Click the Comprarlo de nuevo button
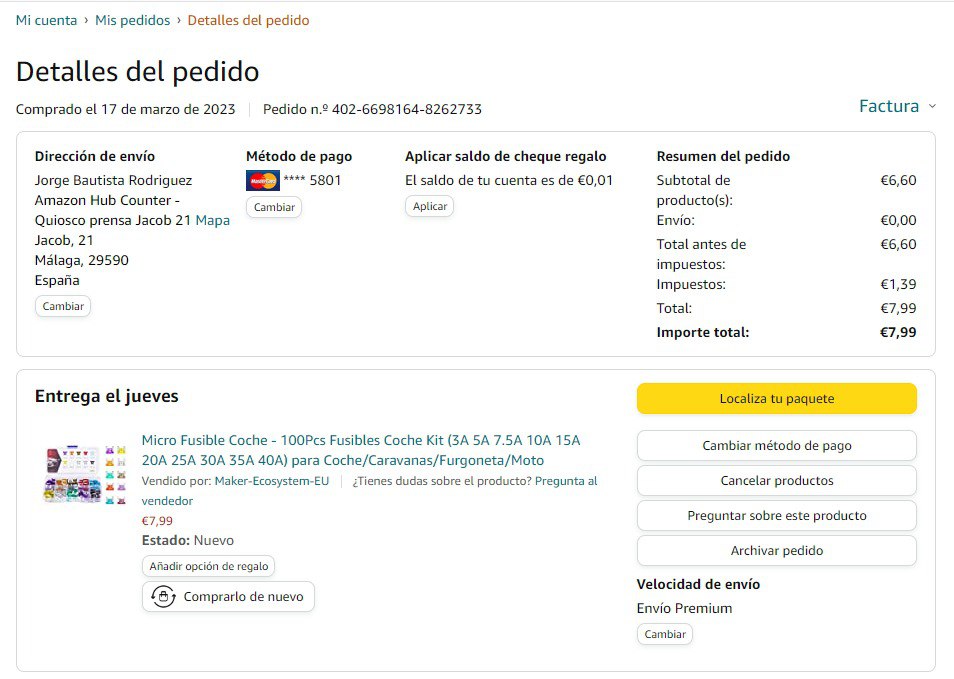 coord(228,597)
